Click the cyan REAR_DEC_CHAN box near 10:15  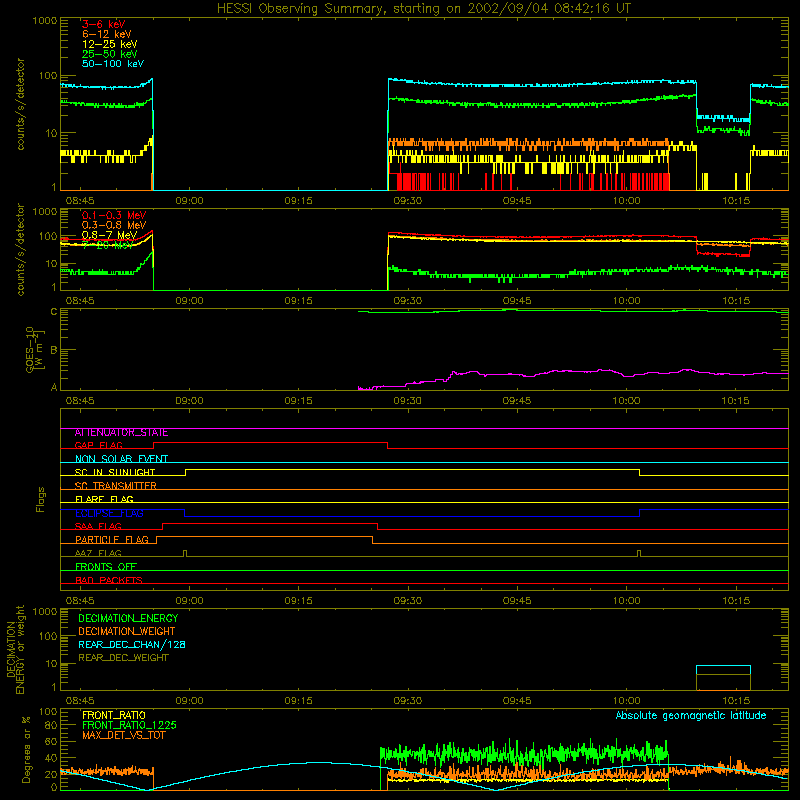723,670
